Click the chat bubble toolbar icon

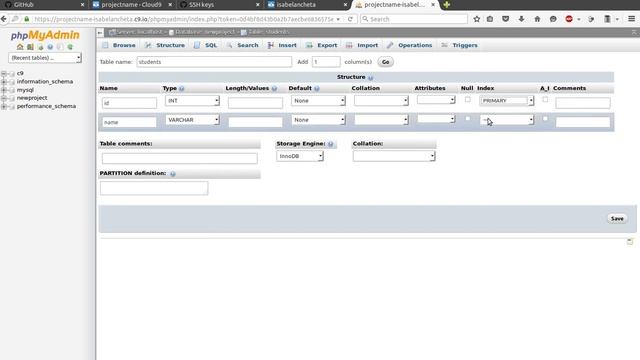pos(553,19)
